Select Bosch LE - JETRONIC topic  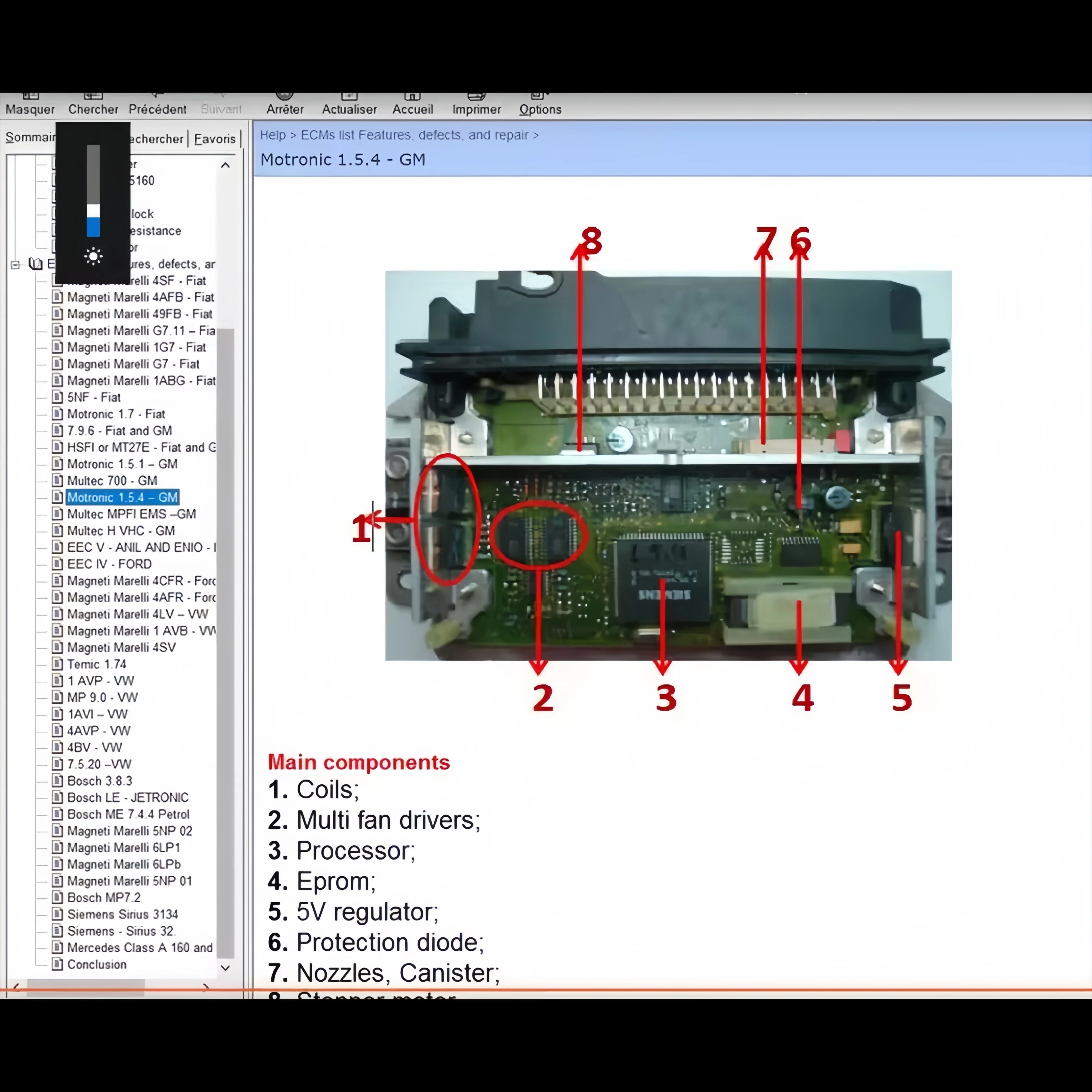[x=128, y=797]
